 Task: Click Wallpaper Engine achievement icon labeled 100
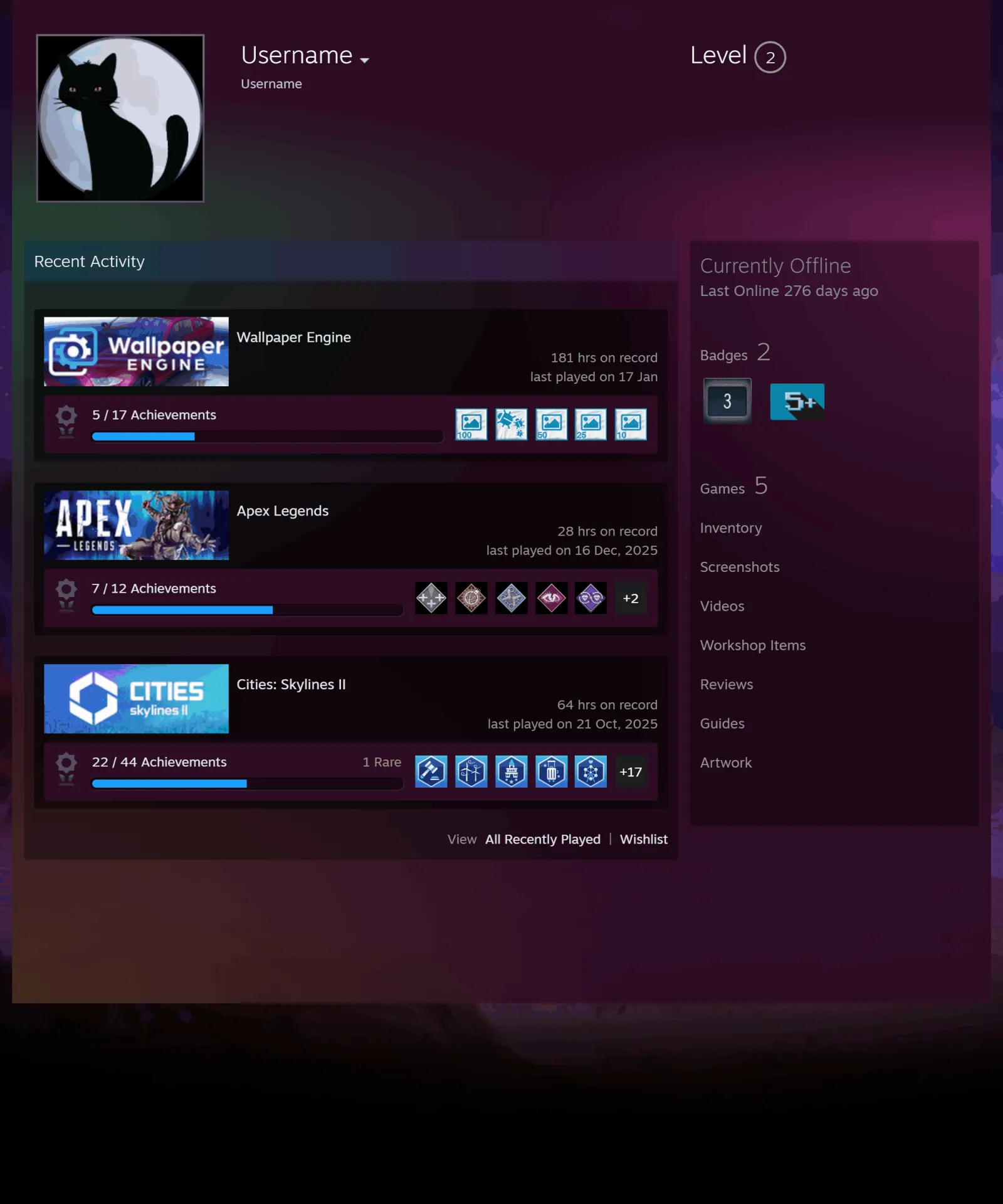tap(471, 425)
